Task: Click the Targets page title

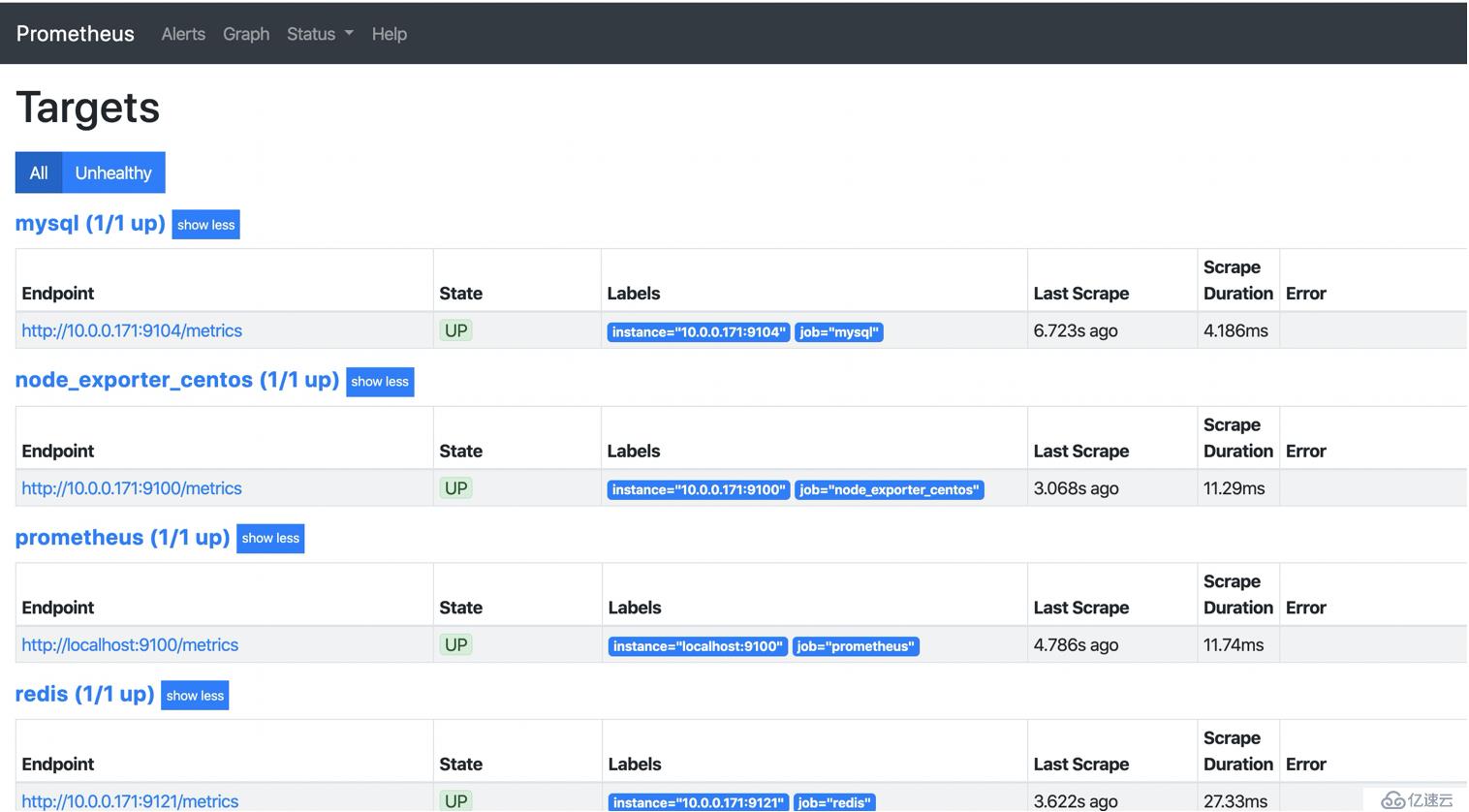Action: [88, 107]
